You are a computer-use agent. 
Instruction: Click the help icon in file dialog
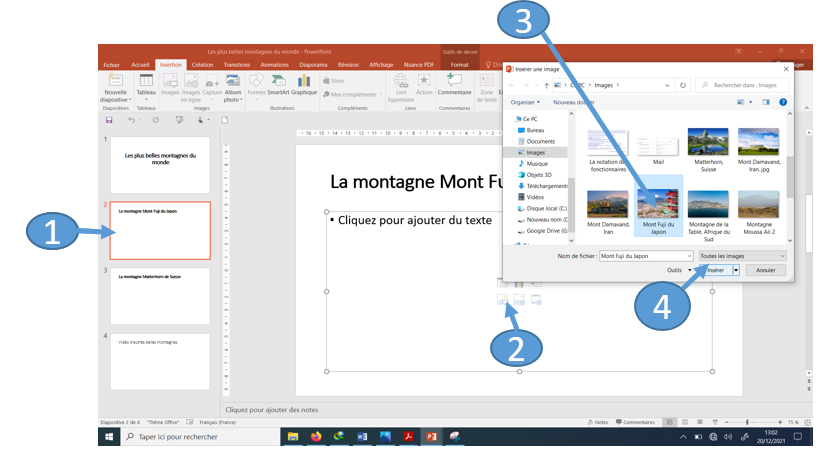coord(783,102)
